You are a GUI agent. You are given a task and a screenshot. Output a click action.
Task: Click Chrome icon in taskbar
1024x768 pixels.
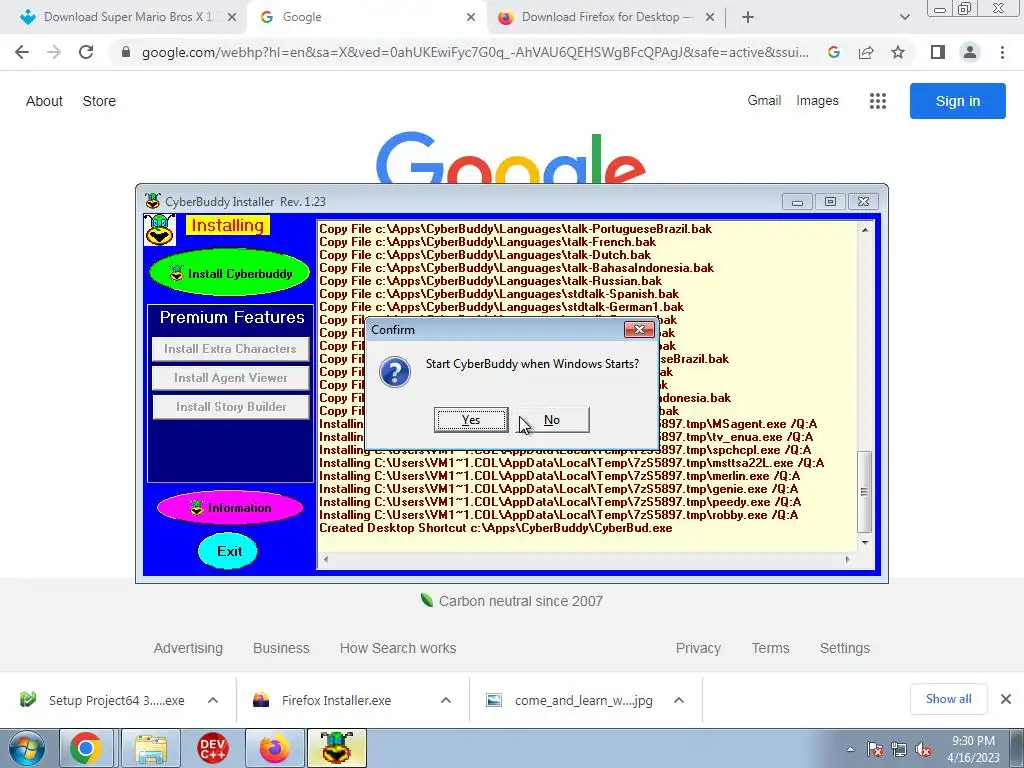coord(86,748)
